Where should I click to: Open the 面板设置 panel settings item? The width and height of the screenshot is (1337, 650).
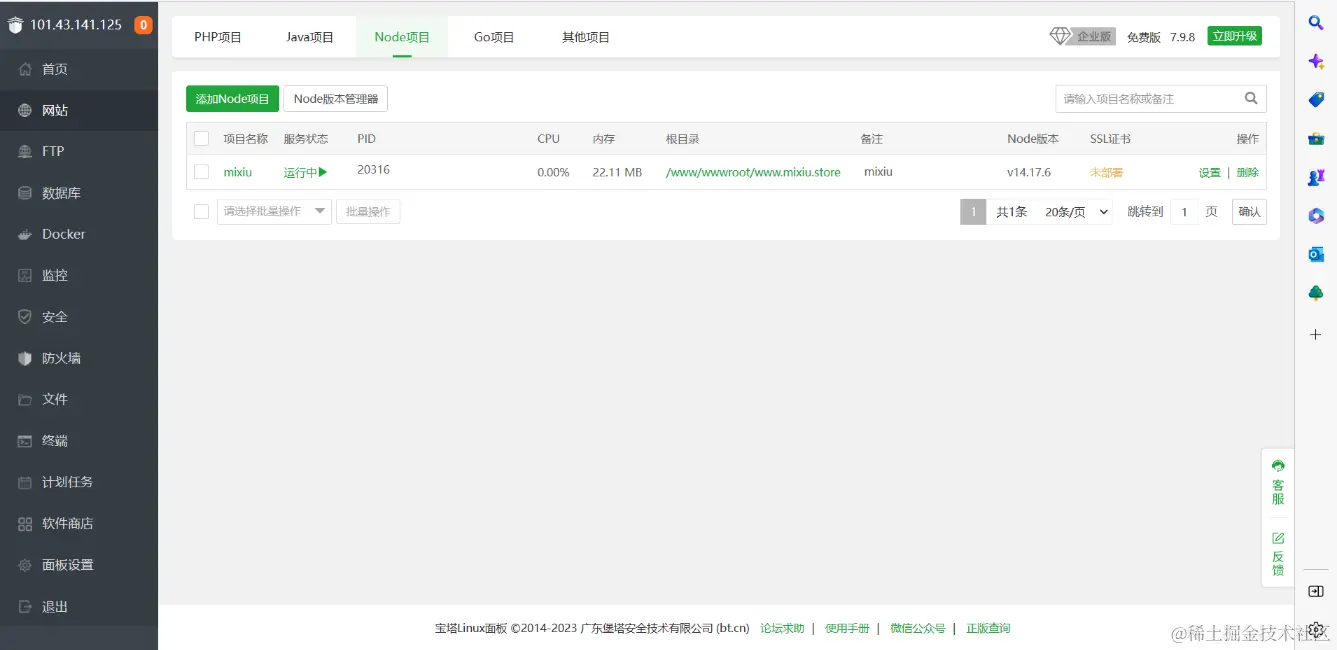tap(79, 565)
